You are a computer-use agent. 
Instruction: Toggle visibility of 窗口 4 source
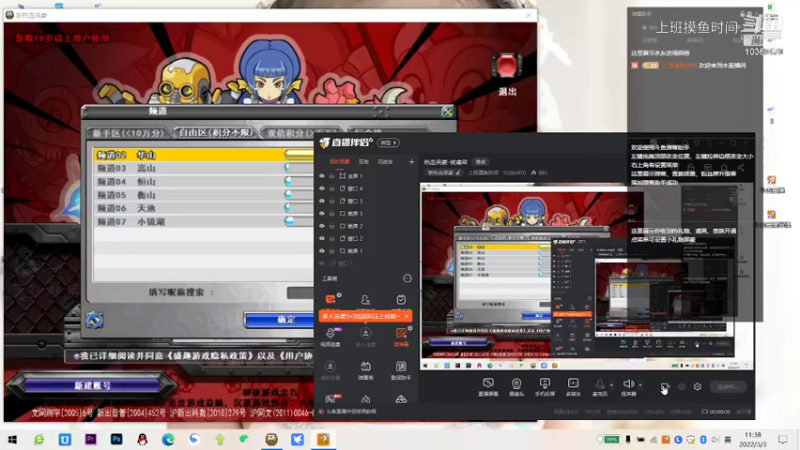pyautogui.click(x=321, y=188)
